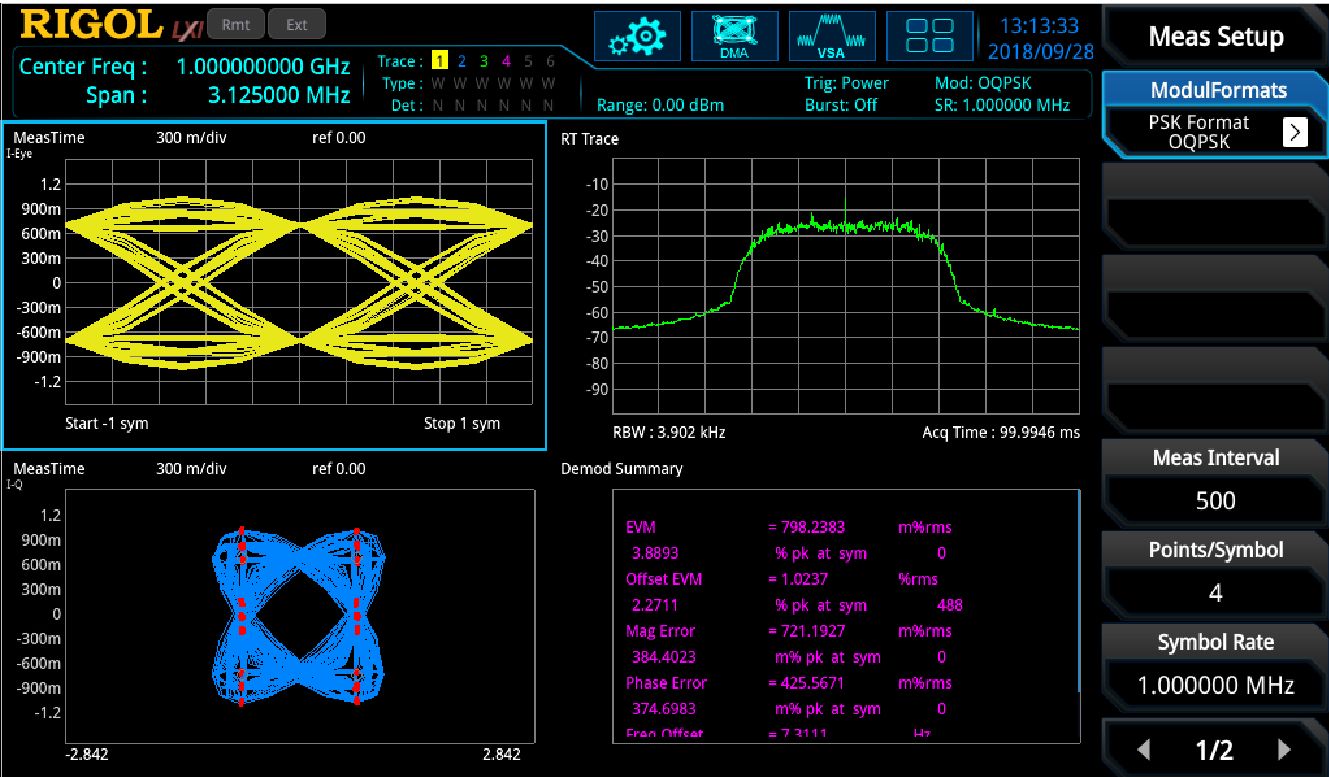Screen dimensions: 1329x777
Task: Expand the PSK Format OQPSK submenu arrow
Action: 1294,132
